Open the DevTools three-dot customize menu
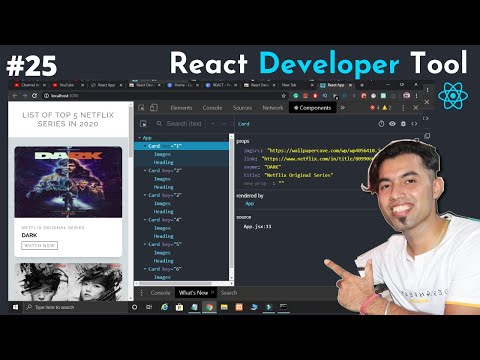 tap(403, 108)
